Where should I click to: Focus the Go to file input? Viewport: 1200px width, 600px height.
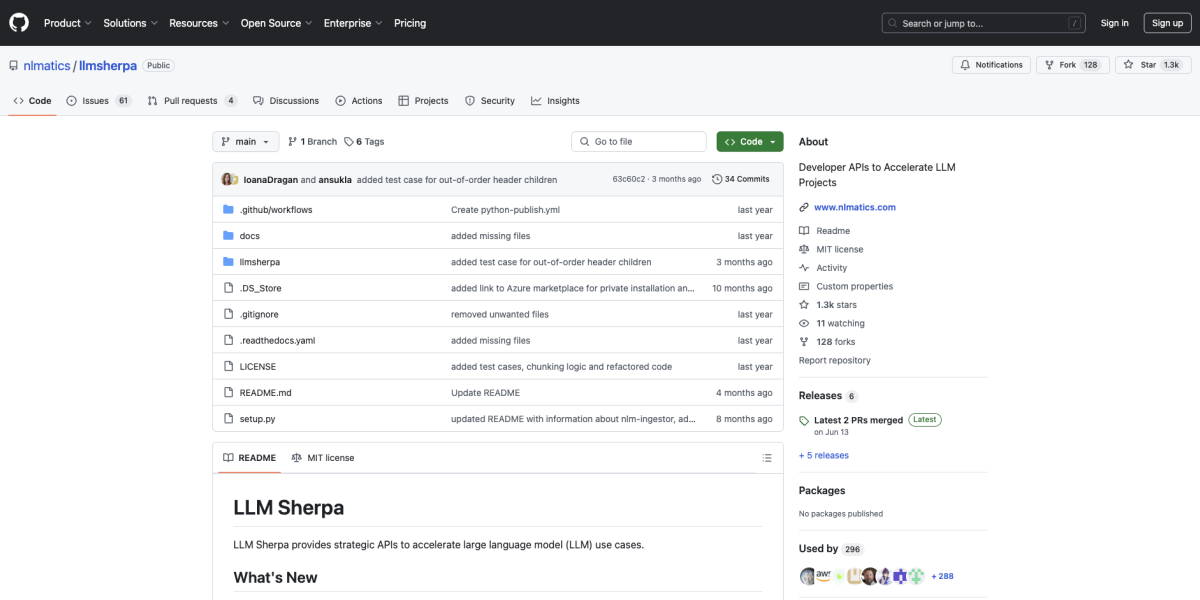pos(640,142)
